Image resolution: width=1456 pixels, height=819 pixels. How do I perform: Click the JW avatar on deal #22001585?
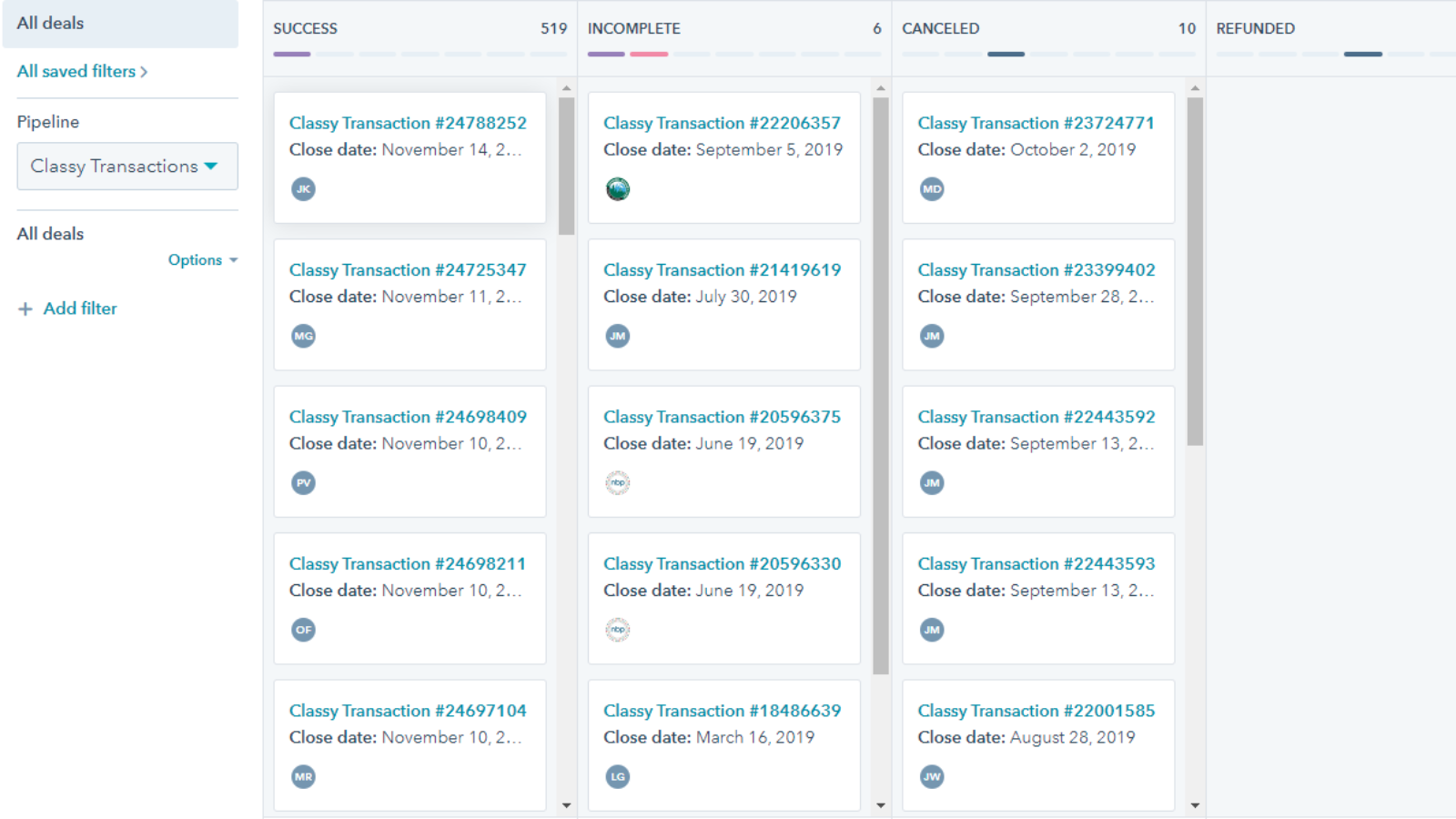932,776
